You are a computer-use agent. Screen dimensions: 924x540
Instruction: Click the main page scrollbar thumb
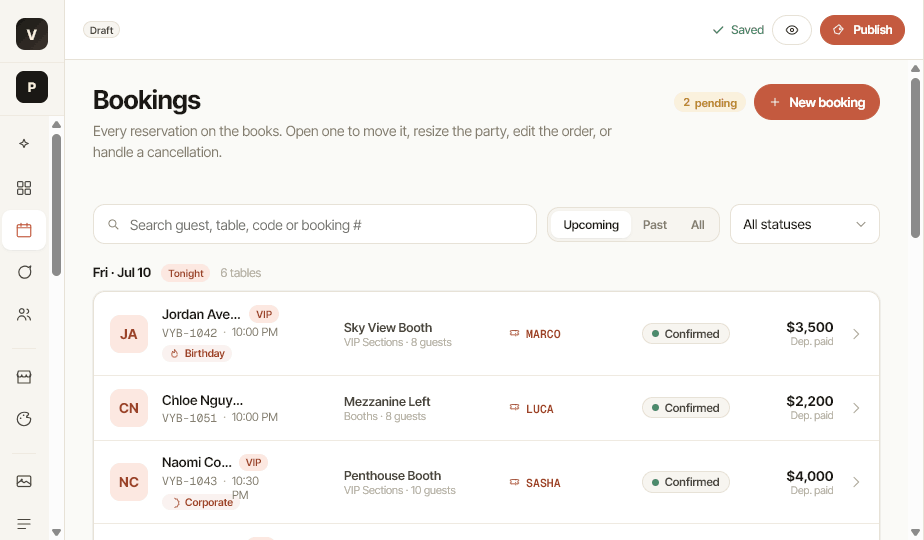pos(915,157)
